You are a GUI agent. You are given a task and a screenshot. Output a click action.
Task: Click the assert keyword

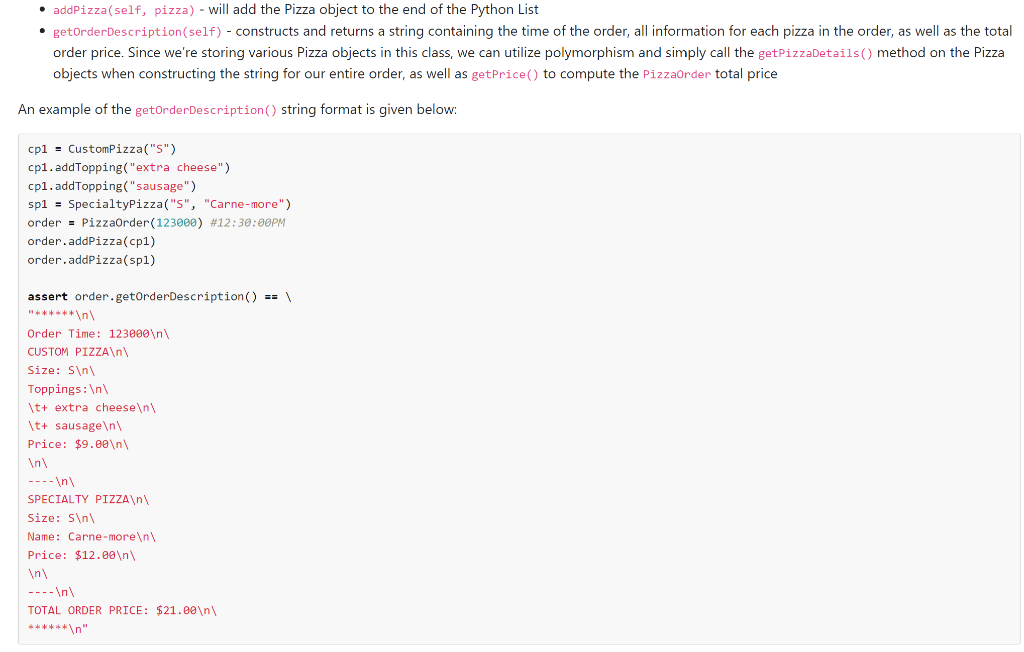(x=47, y=296)
